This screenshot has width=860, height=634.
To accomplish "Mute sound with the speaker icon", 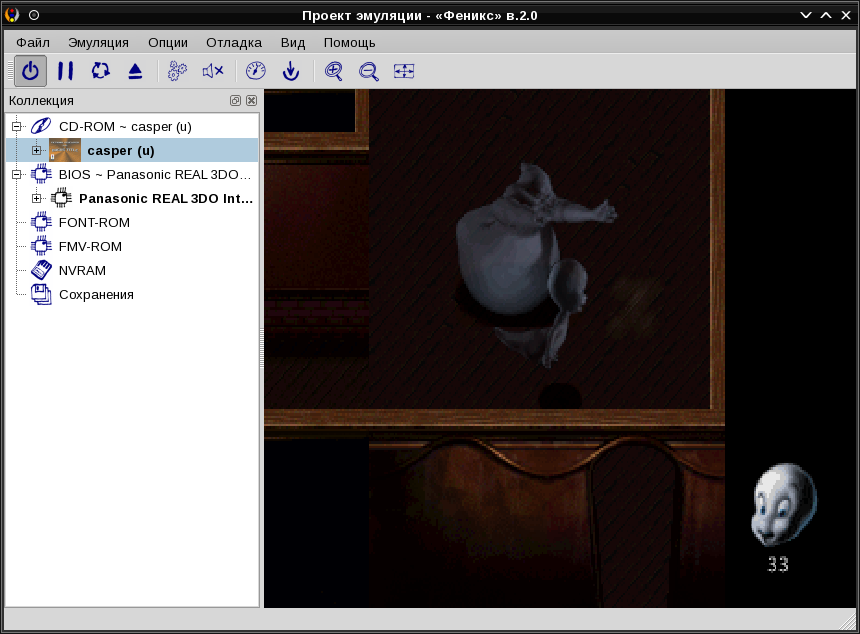I will 212,71.
